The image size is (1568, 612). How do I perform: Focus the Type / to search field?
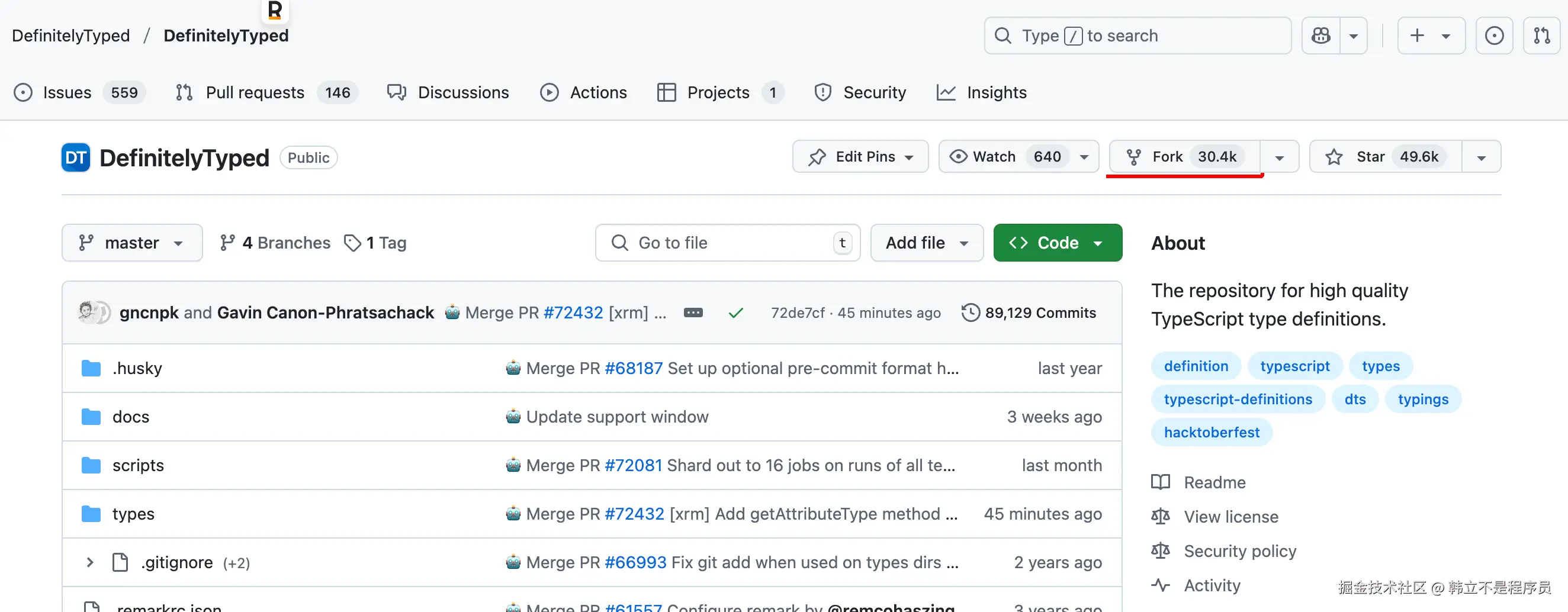click(x=1138, y=36)
